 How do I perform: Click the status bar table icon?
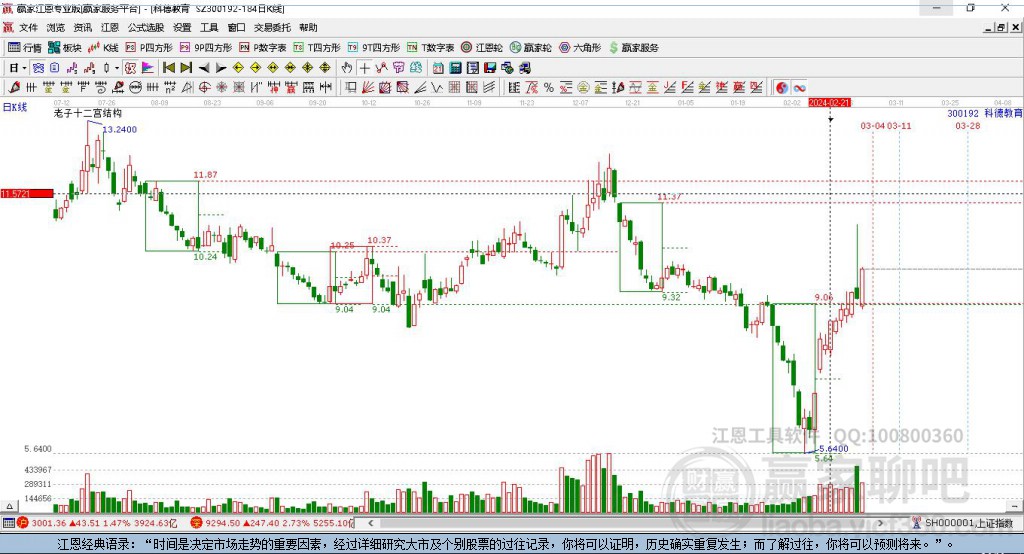8,523
